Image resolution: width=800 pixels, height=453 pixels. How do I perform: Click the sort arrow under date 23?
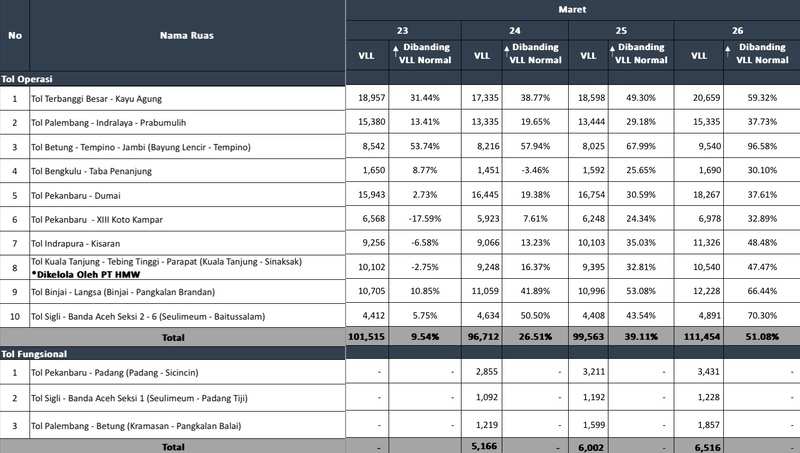[396, 48]
